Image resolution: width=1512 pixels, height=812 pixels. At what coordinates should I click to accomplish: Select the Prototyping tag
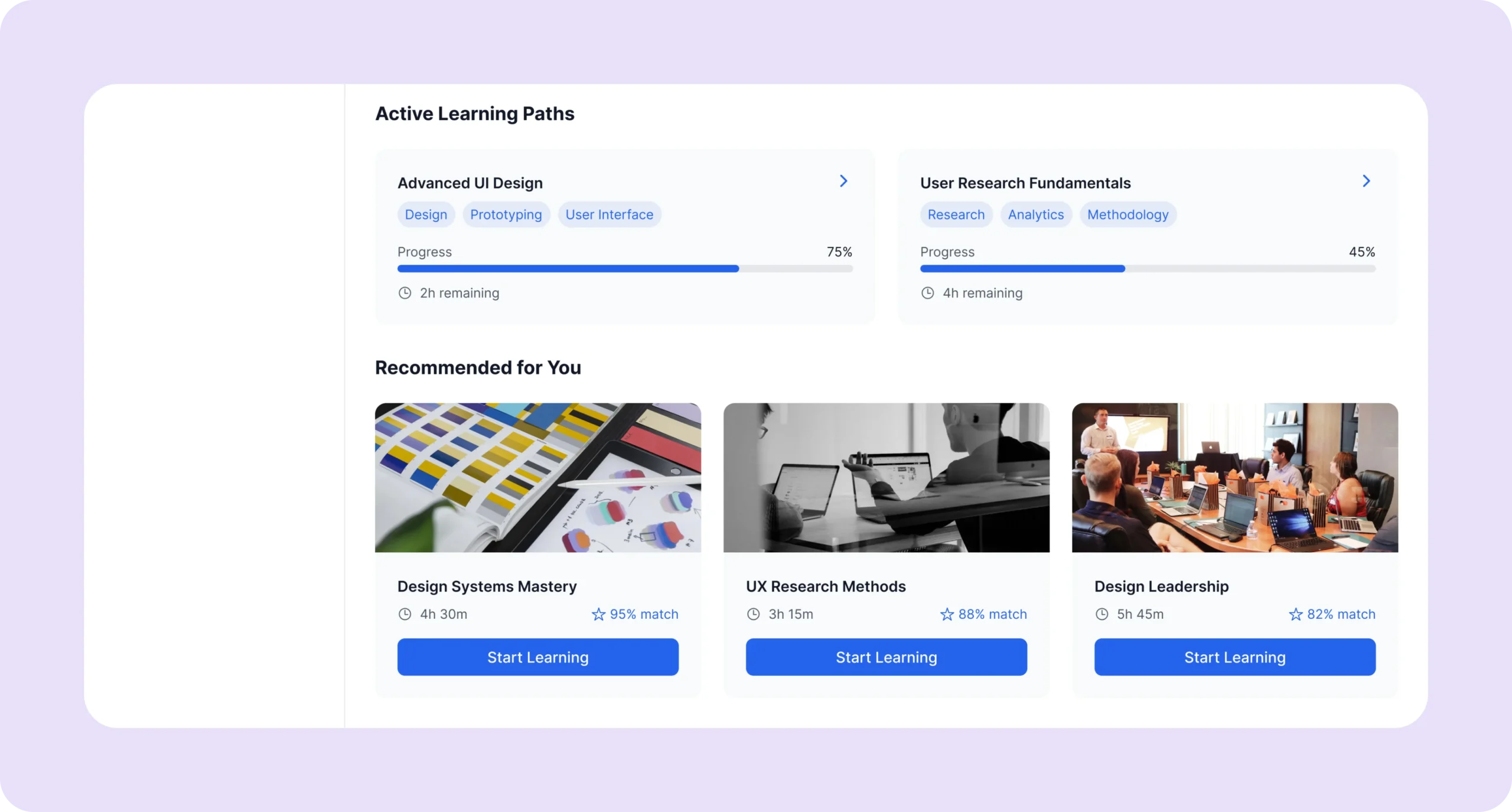506,214
